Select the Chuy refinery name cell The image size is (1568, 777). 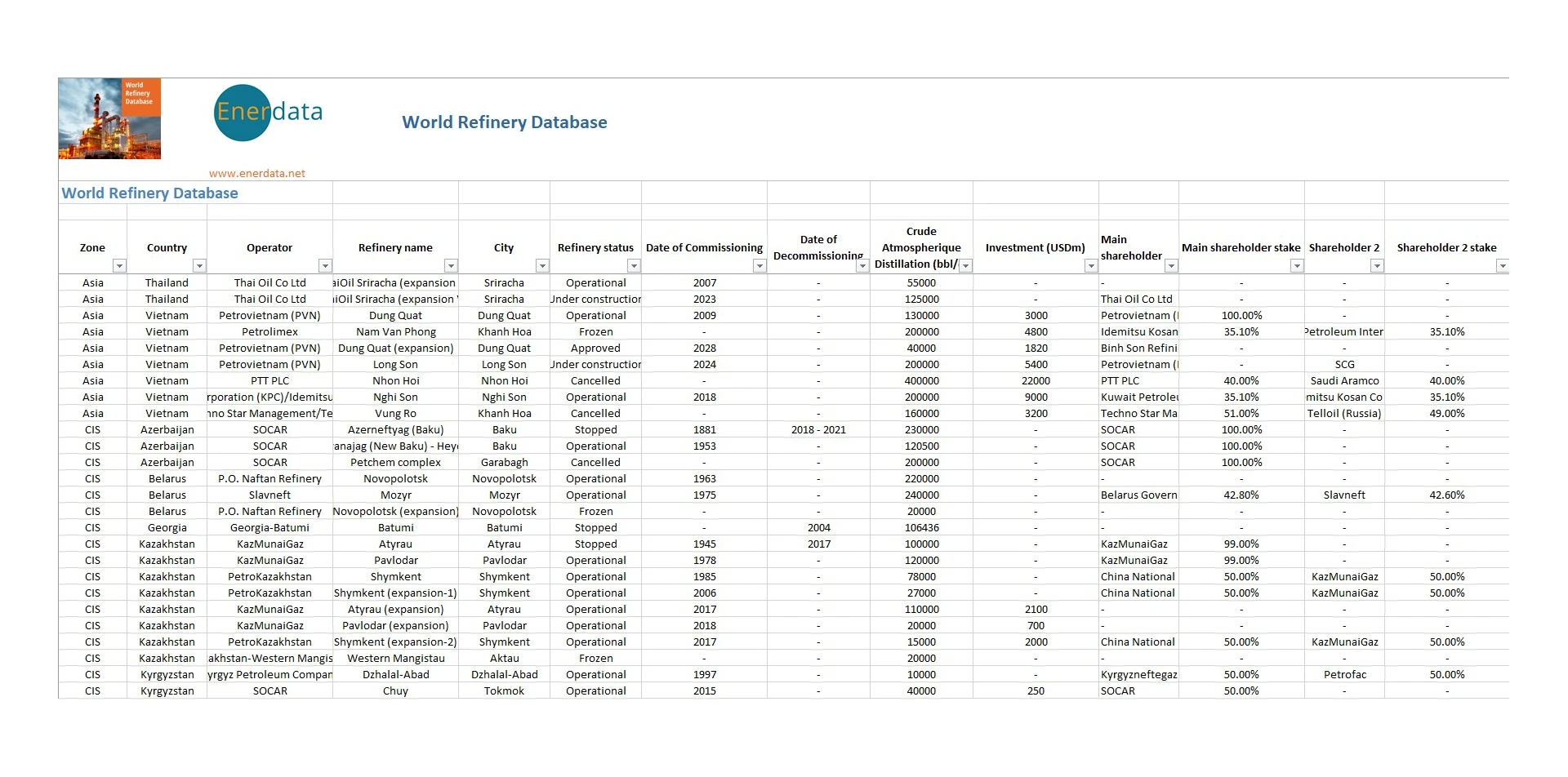click(x=395, y=690)
